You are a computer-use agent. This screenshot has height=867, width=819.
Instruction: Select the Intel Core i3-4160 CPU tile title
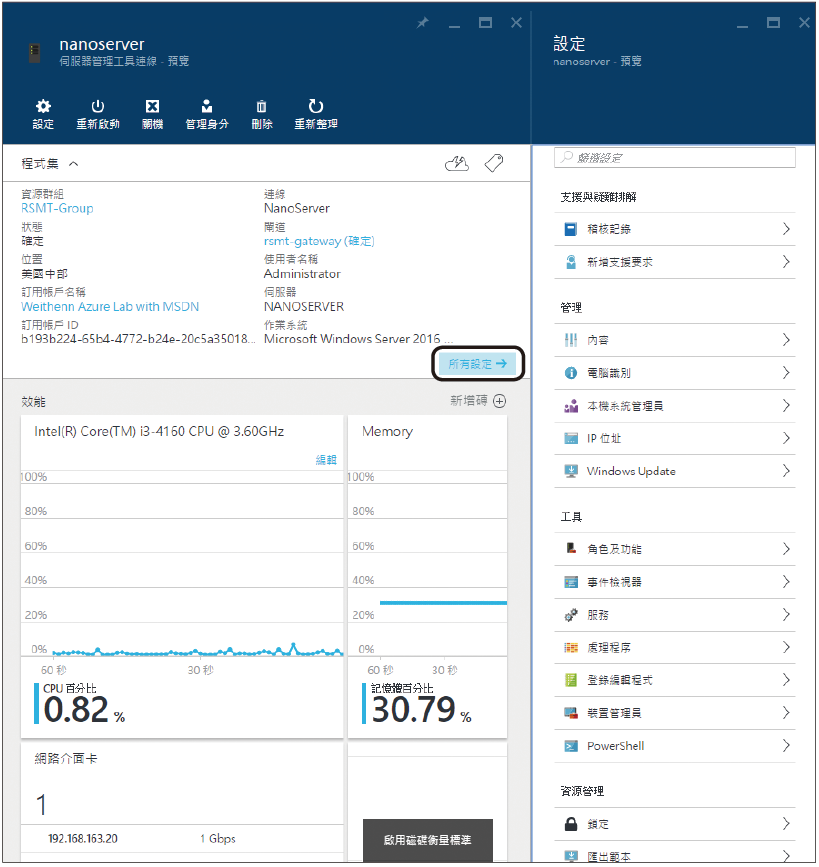pos(159,431)
